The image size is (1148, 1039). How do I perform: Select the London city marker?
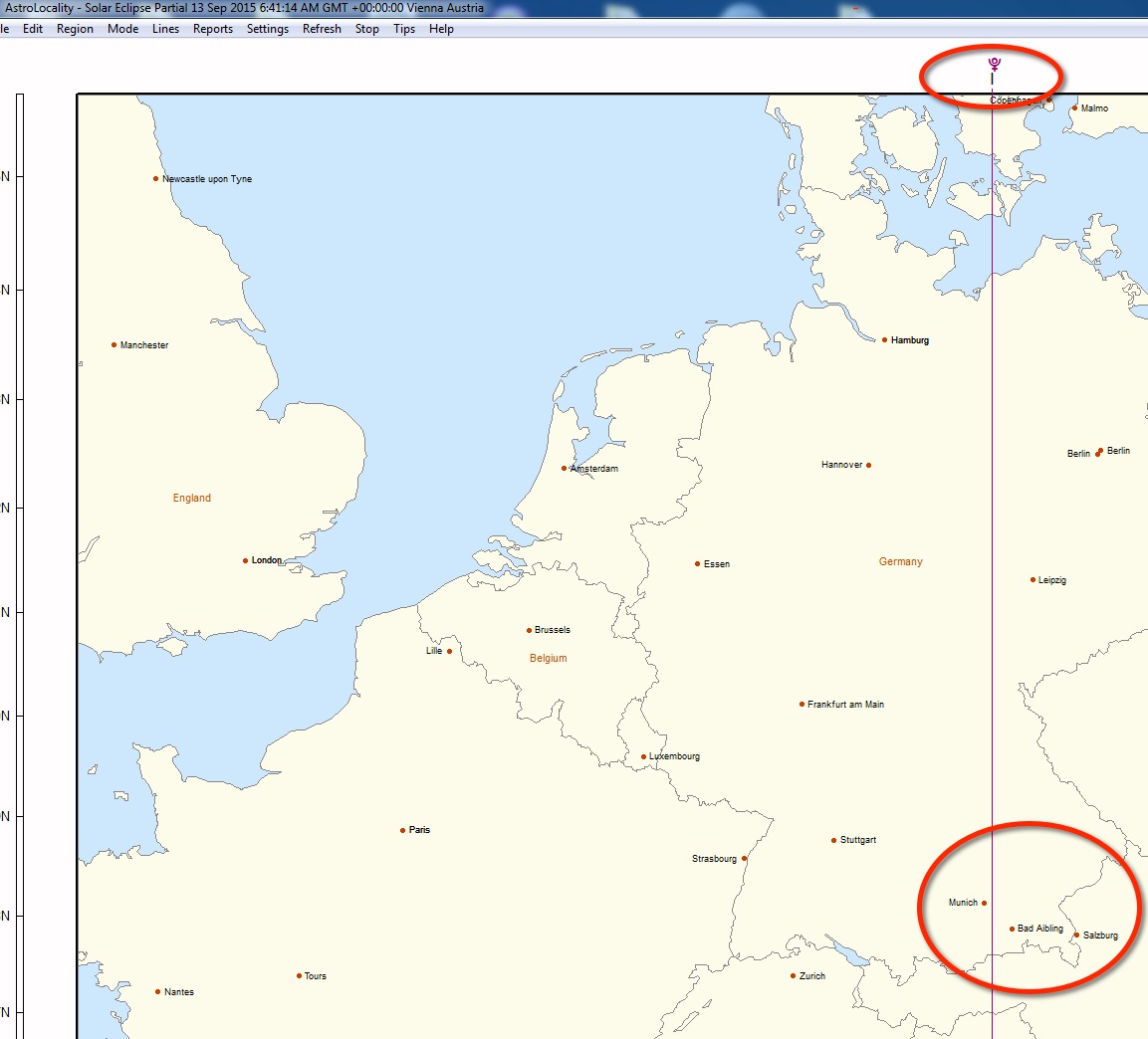coord(245,560)
